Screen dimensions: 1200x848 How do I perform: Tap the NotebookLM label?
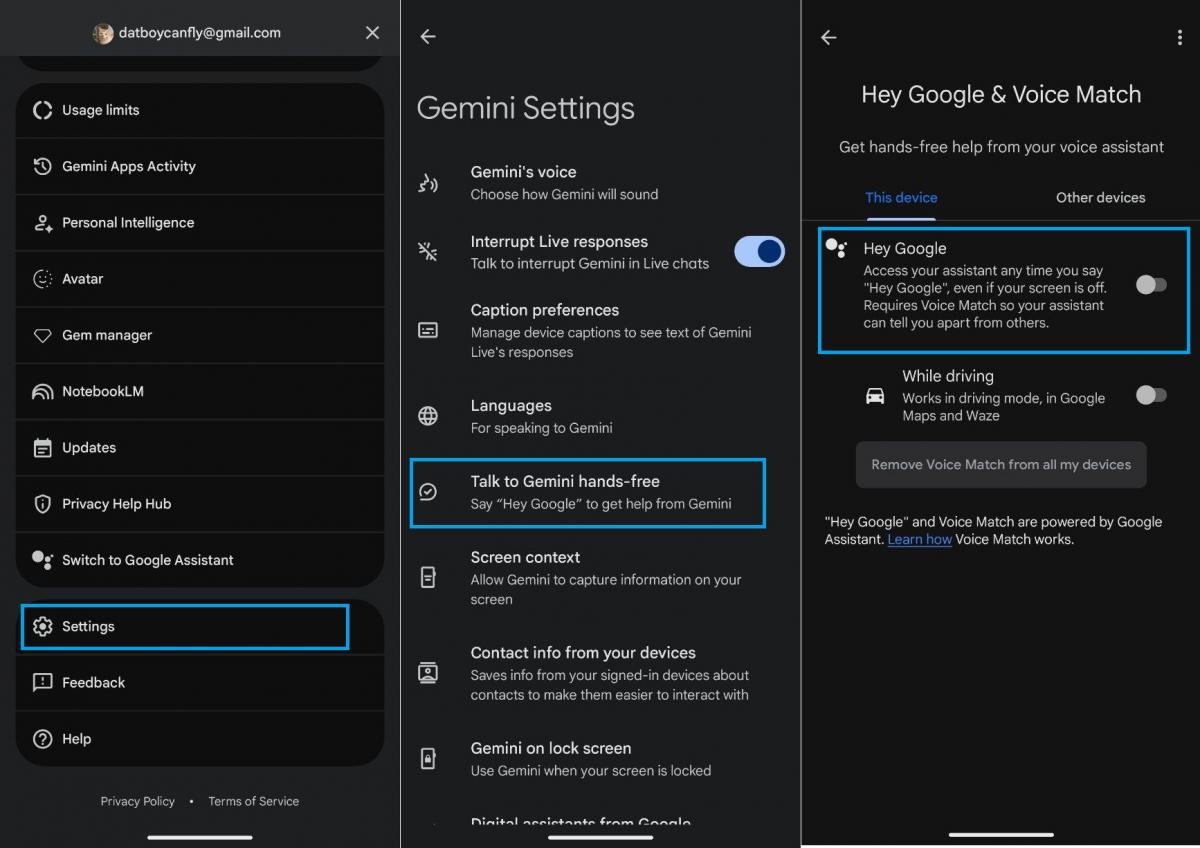click(x=103, y=392)
